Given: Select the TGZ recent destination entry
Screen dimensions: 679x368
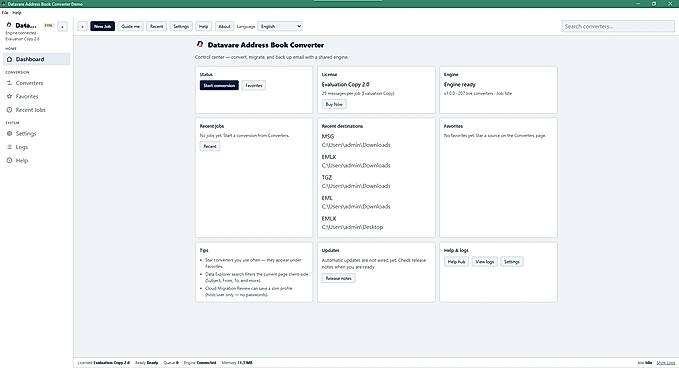Looking at the screenshot, I should 356,182.
